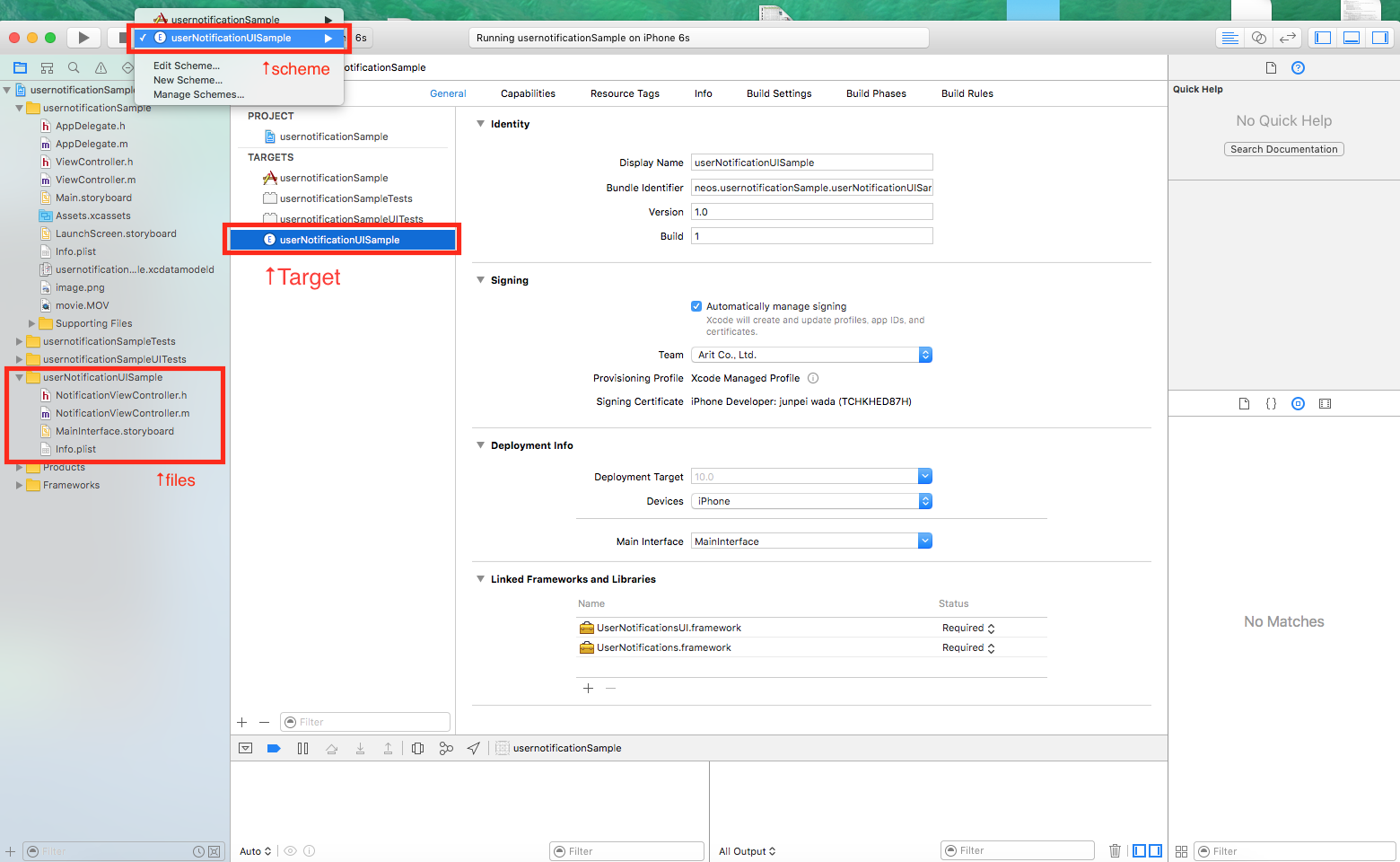Click the Version field
The height and width of the screenshot is (862, 1400).
coord(811,212)
